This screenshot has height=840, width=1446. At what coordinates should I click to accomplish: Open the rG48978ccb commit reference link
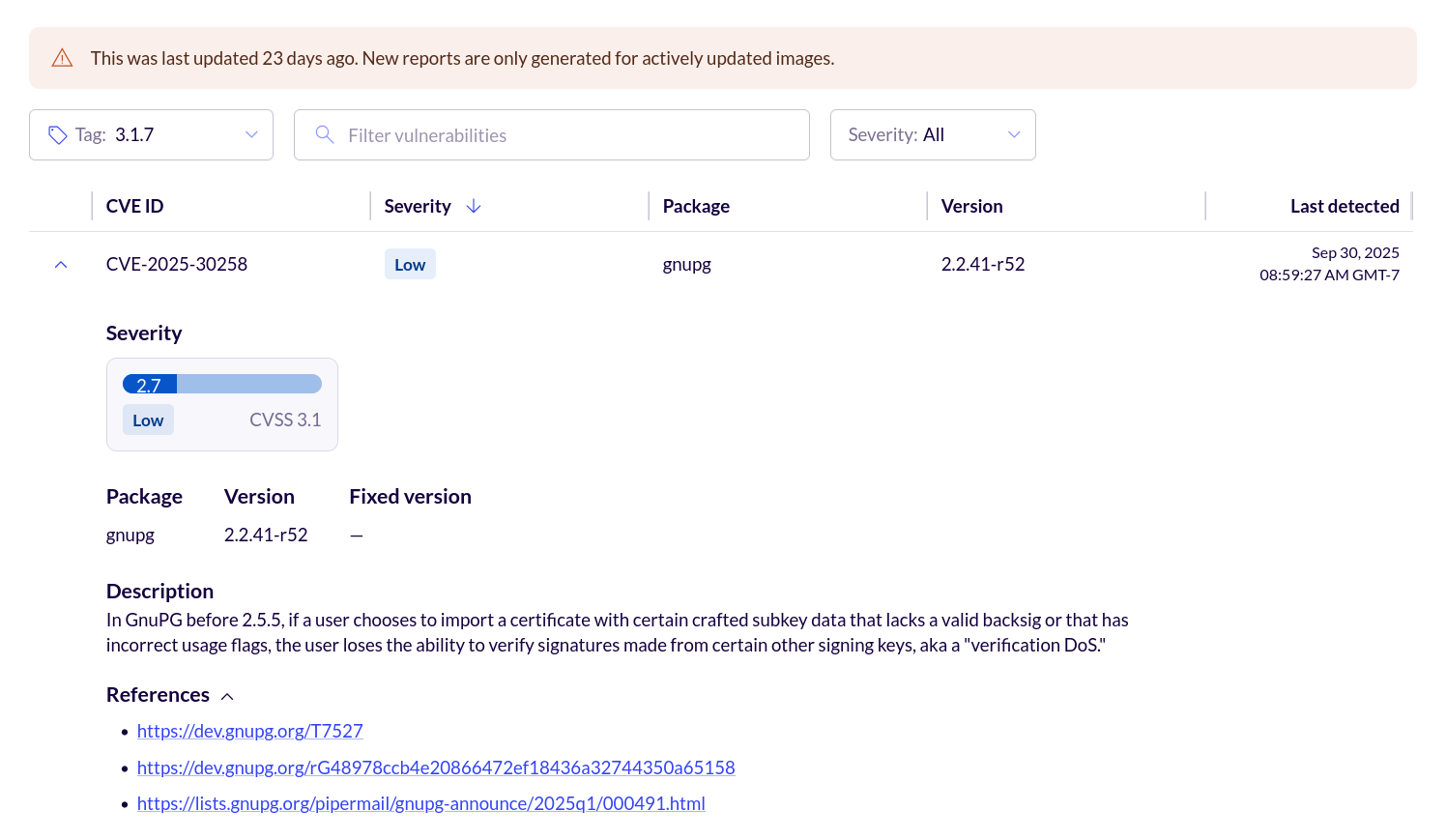pyautogui.click(x=436, y=767)
